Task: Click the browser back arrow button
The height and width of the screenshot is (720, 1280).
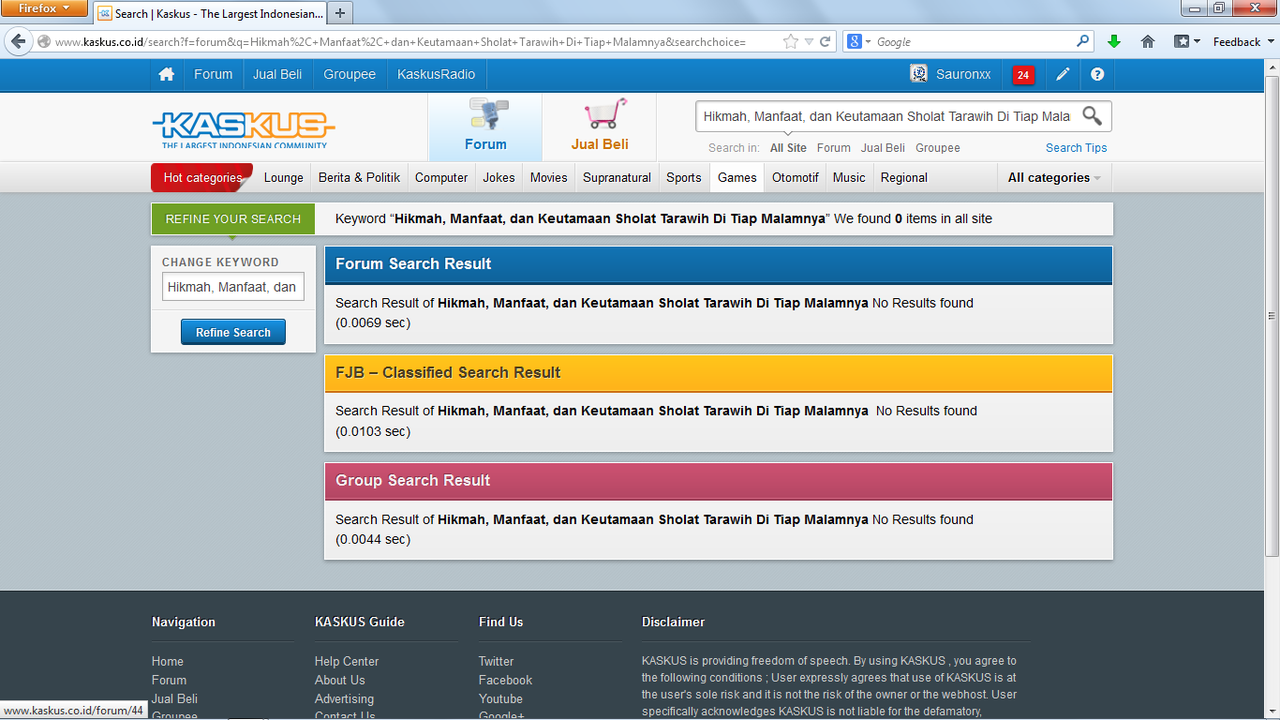Action: 18,42
